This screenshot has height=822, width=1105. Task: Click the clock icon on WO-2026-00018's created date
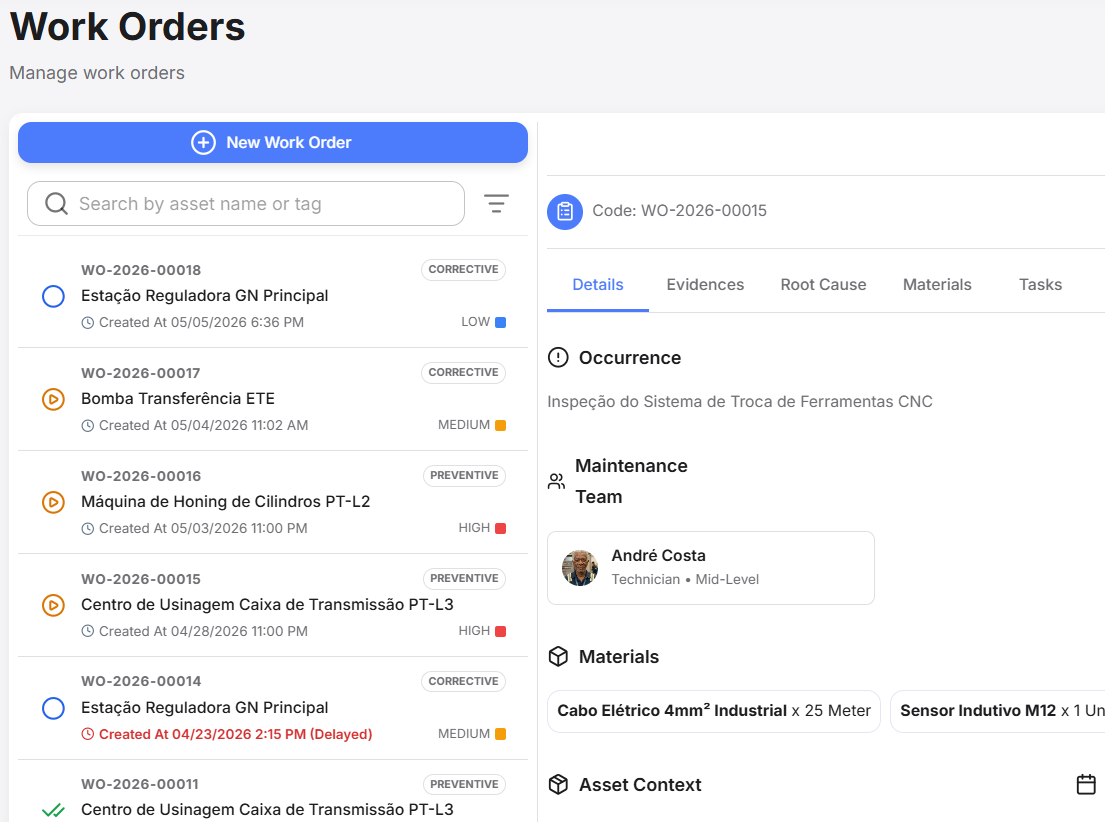tap(87, 323)
